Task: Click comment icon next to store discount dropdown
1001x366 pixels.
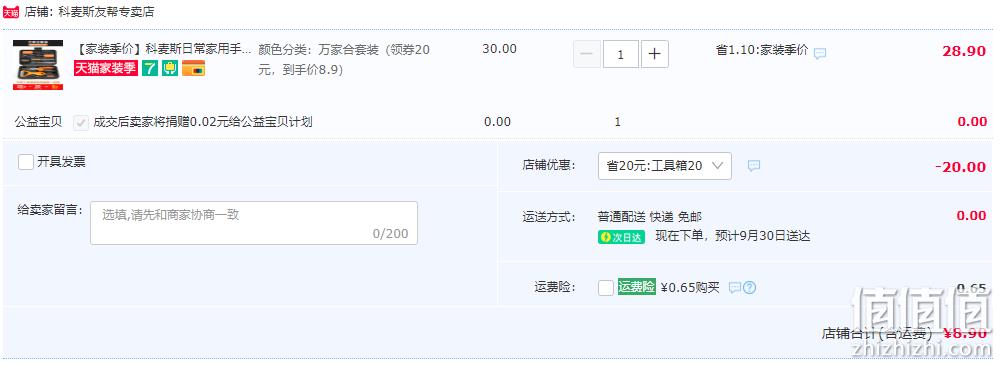Action: (x=754, y=165)
